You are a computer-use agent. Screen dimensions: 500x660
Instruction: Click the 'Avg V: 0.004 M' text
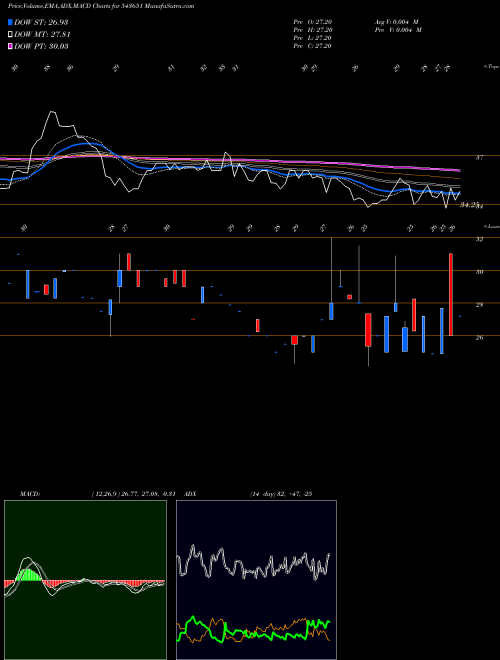396,22
